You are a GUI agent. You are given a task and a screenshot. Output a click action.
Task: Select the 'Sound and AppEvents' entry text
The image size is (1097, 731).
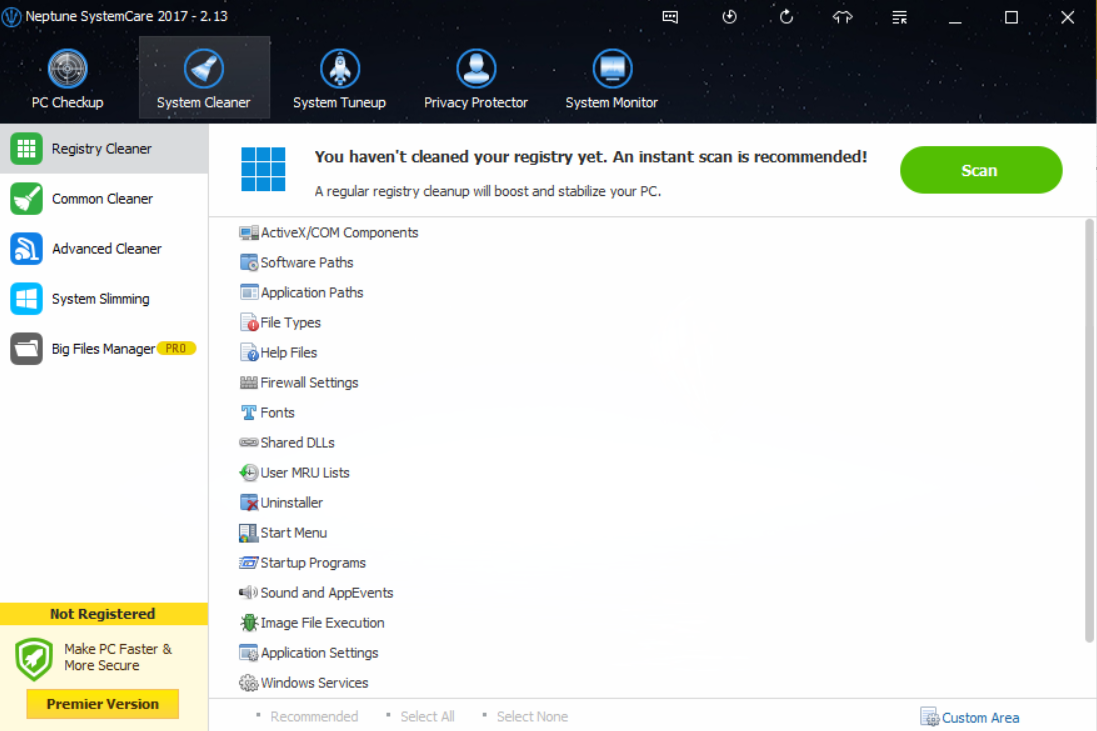tap(327, 593)
